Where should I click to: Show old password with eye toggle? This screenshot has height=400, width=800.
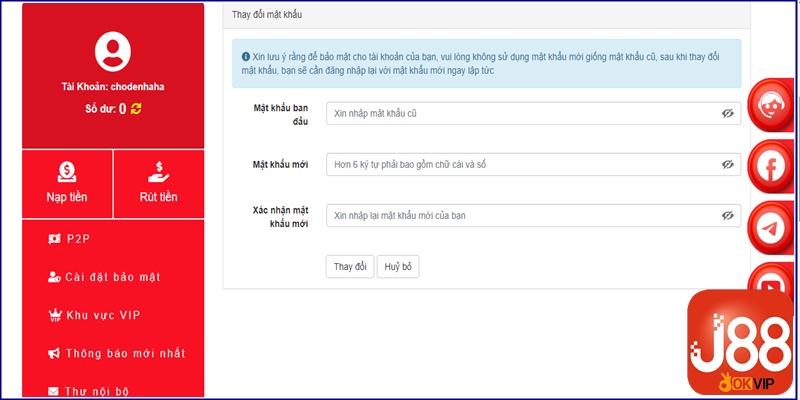(727, 114)
